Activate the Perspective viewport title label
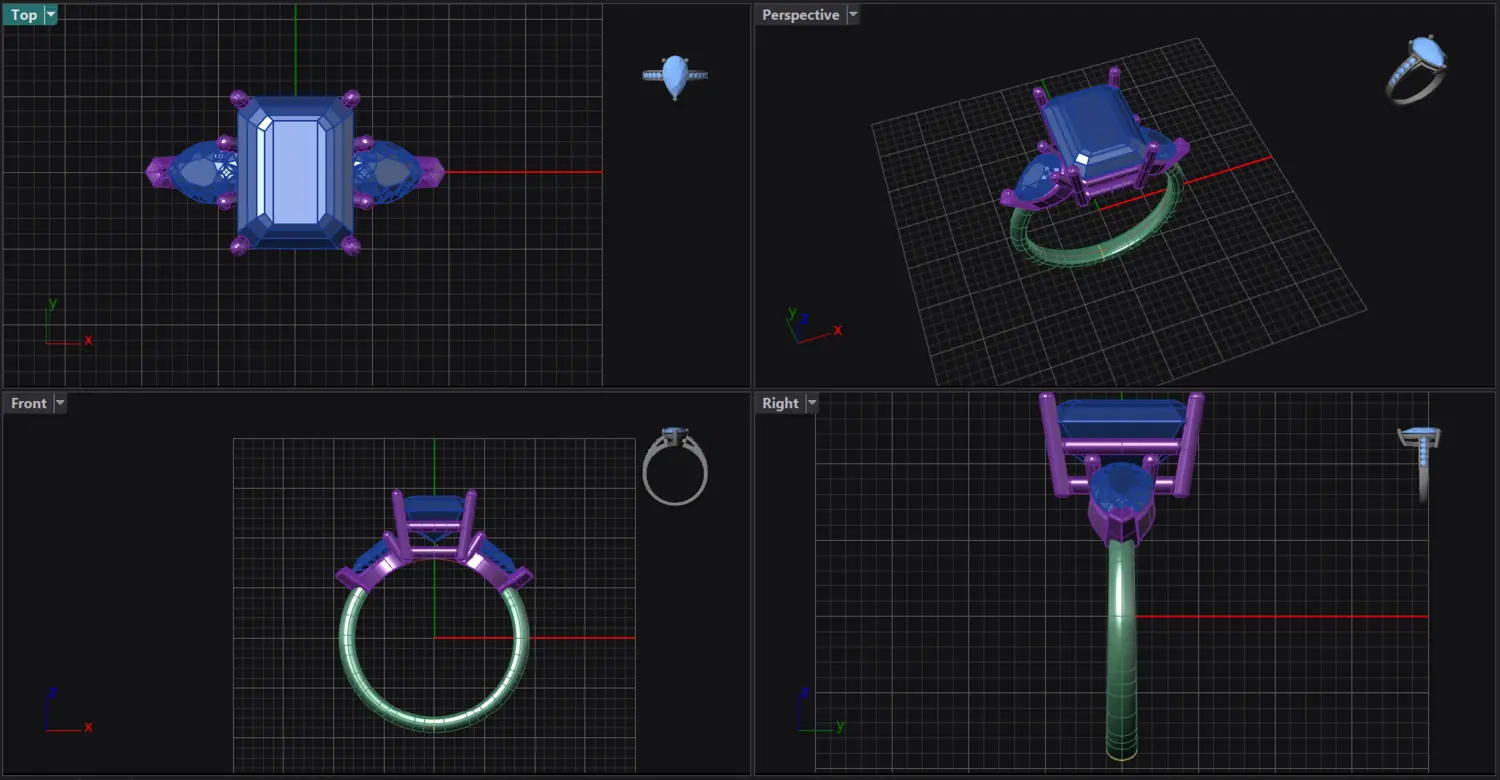This screenshot has height=780, width=1500. [x=800, y=15]
